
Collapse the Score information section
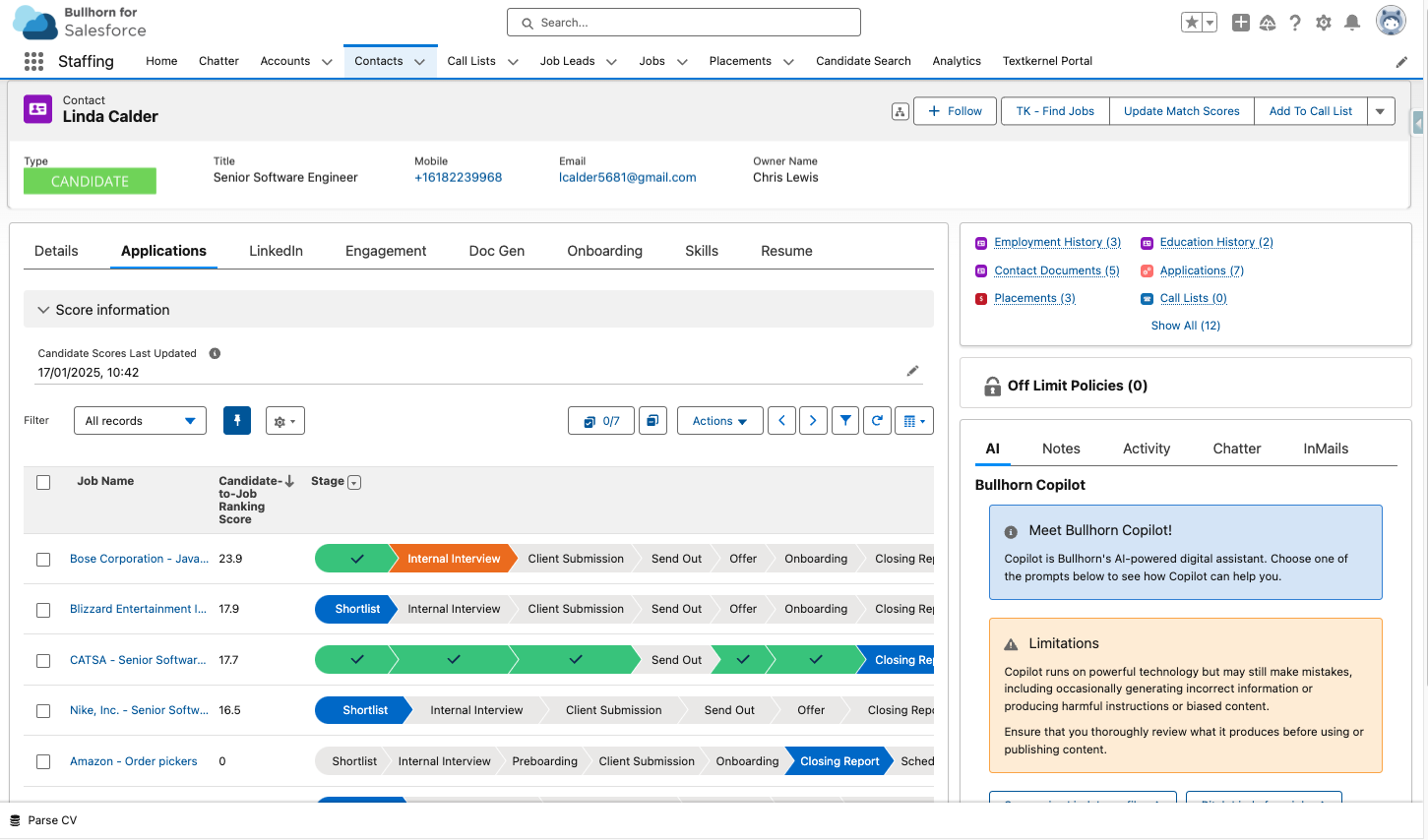pos(43,310)
